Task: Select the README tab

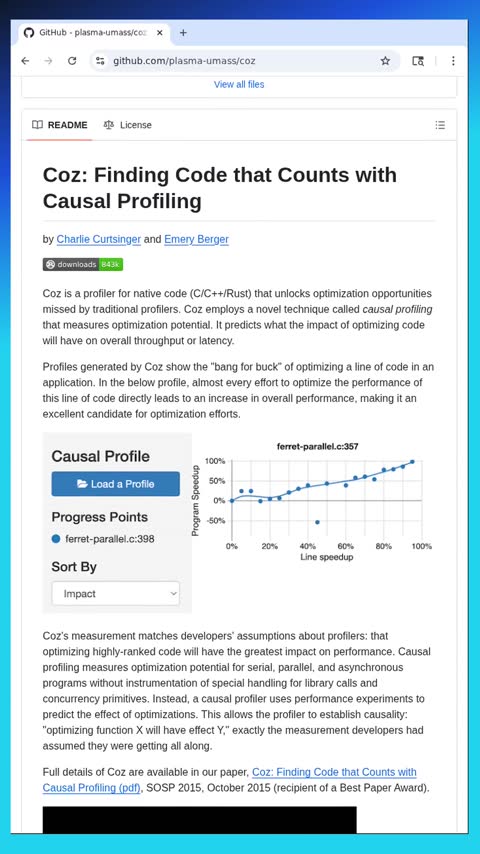Action: coord(59,125)
